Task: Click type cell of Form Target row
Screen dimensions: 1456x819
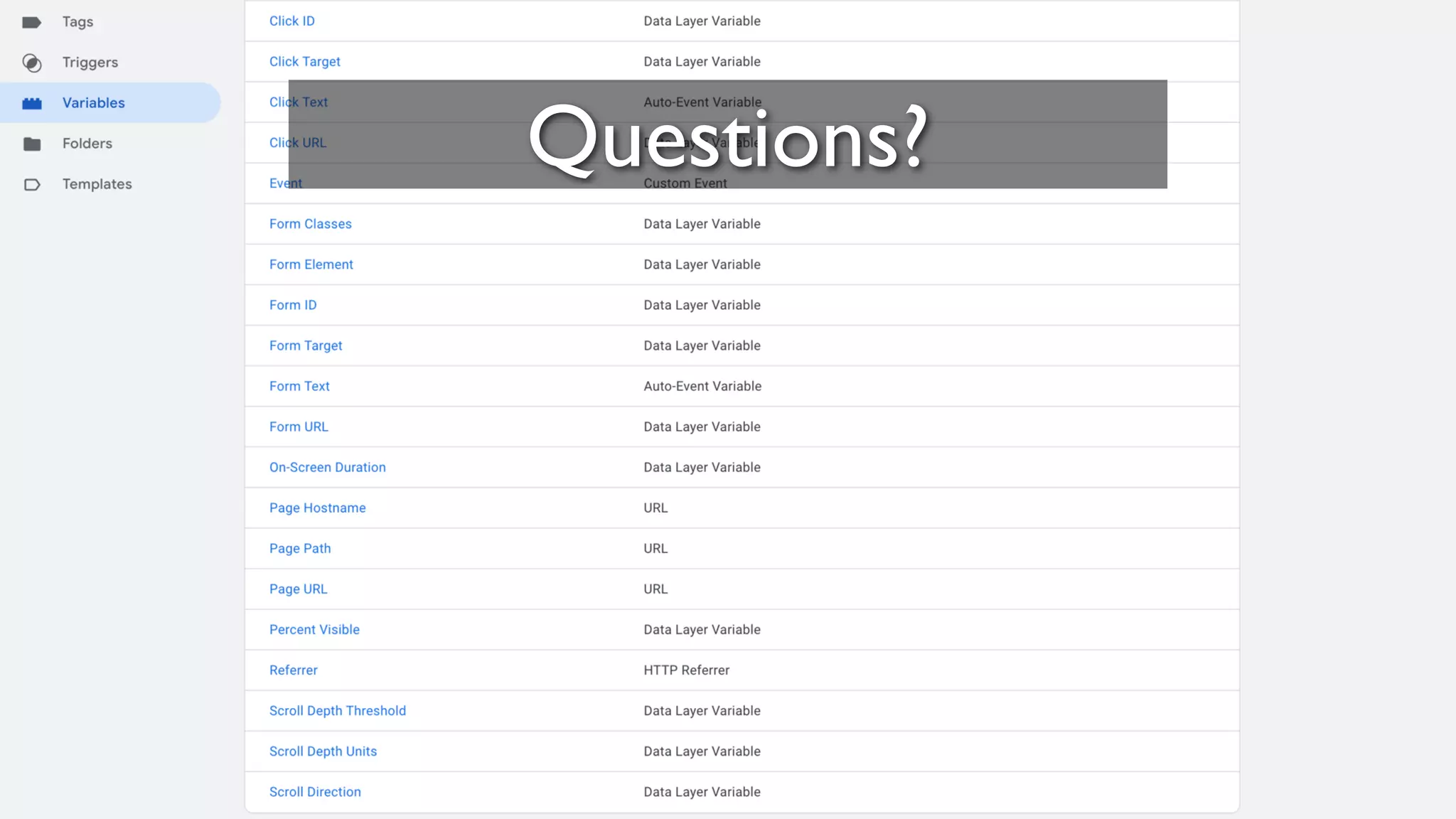Action: click(x=702, y=345)
